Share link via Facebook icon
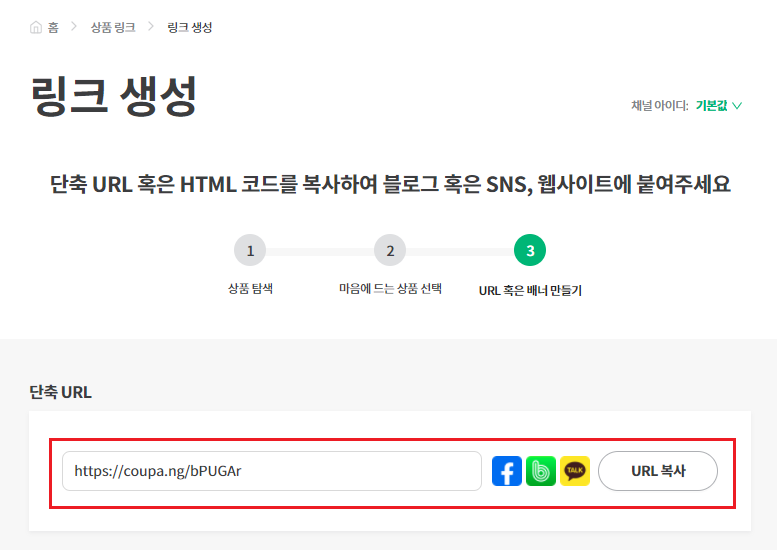This screenshot has height=550, width=777. click(506, 471)
